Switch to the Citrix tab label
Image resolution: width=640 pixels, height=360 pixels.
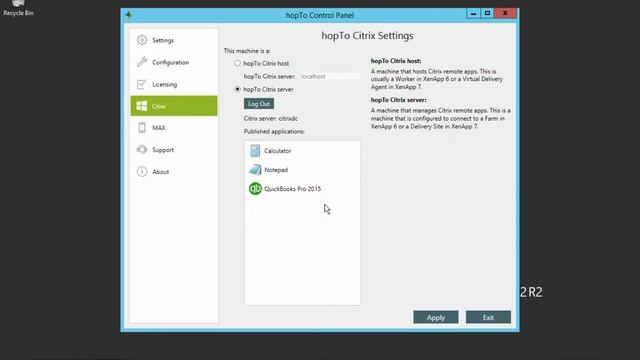coord(159,106)
